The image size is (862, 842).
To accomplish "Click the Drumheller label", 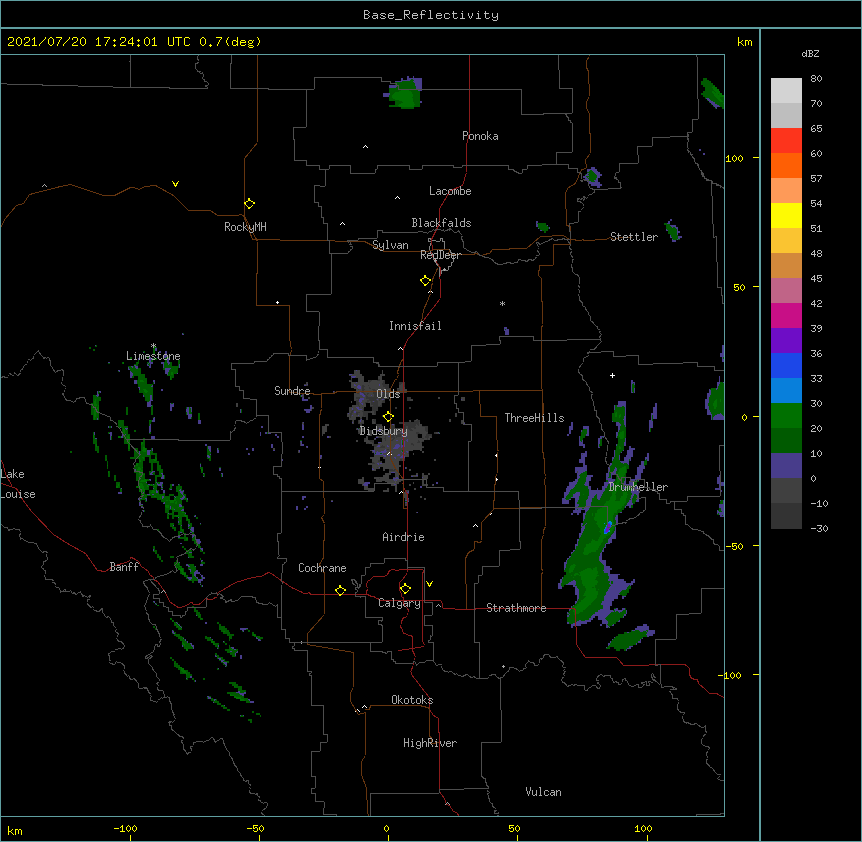I will click(x=638, y=487).
